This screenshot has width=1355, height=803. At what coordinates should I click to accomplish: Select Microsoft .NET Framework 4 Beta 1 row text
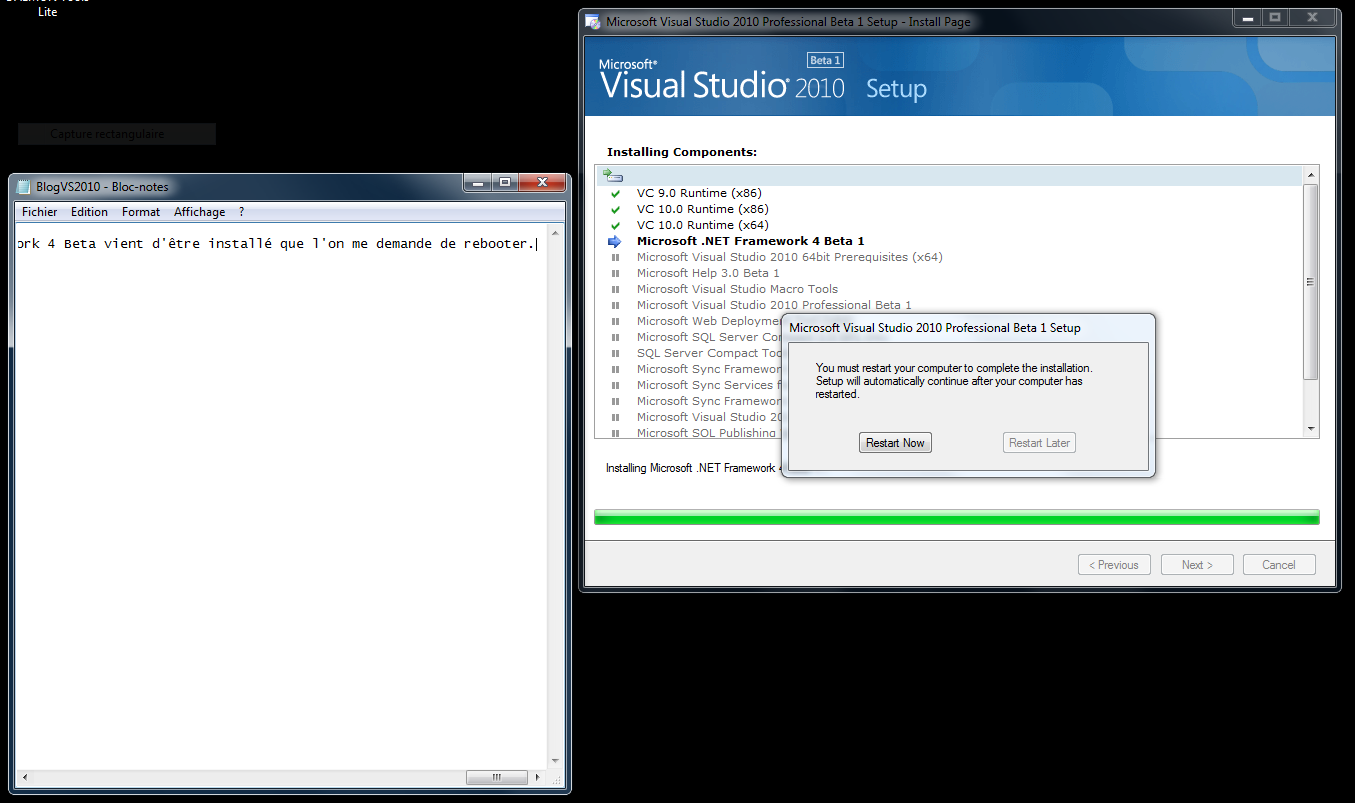pyautogui.click(x=750, y=241)
